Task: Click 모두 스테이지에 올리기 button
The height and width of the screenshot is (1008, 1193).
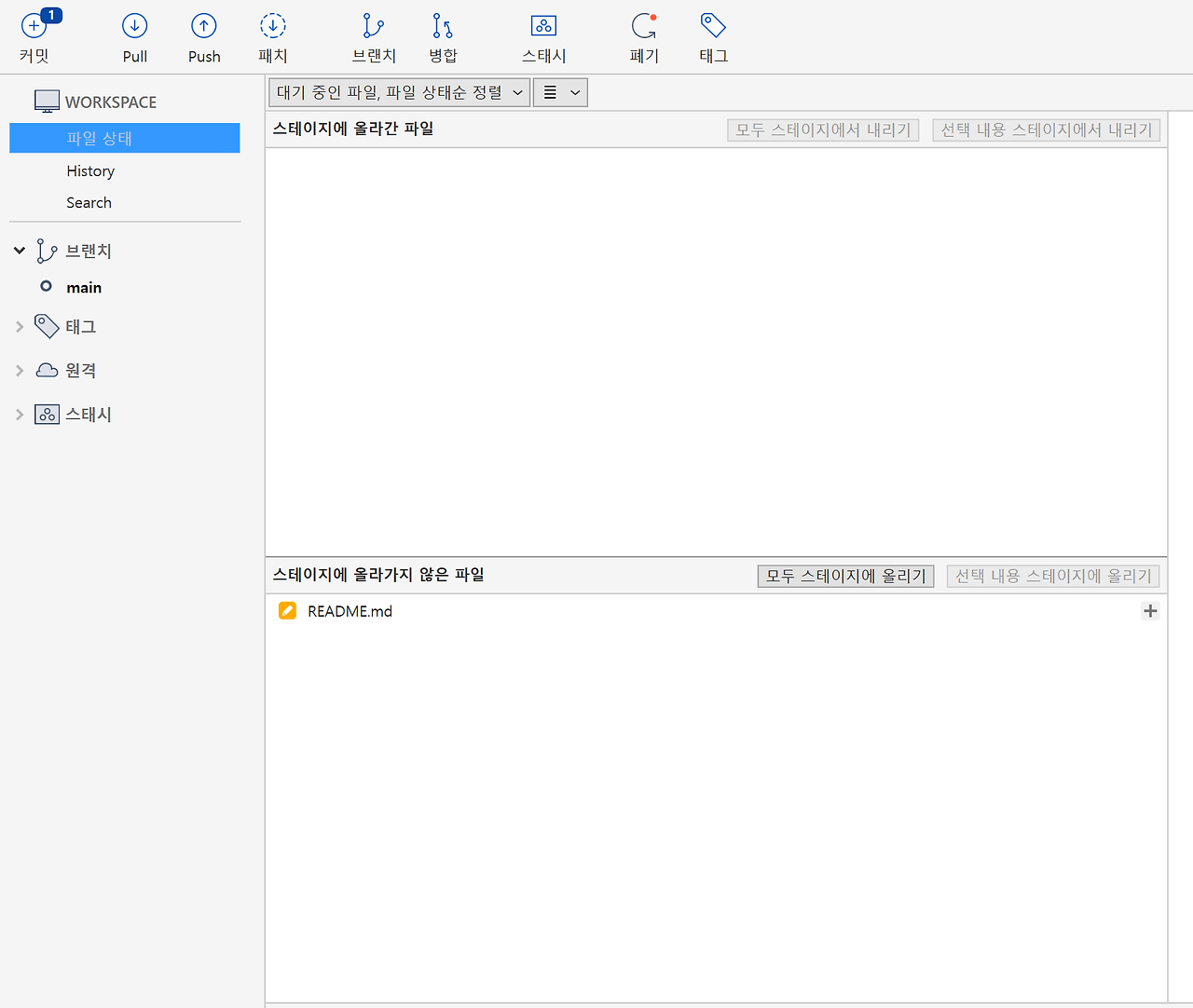Action: pyautogui.click(x=845, y=576)
